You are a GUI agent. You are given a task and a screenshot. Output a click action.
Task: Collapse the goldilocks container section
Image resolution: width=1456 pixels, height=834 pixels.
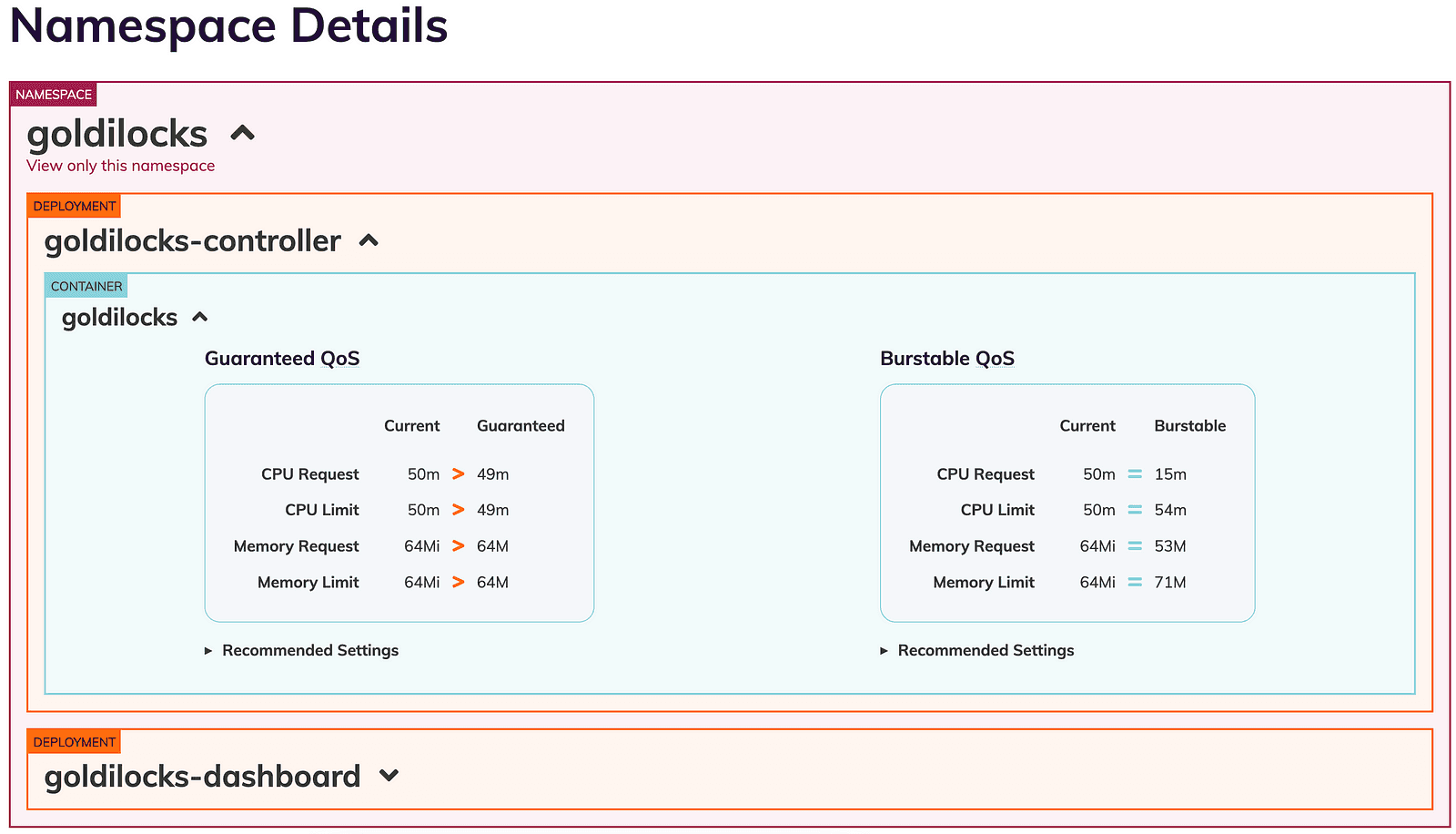point(200,317)
